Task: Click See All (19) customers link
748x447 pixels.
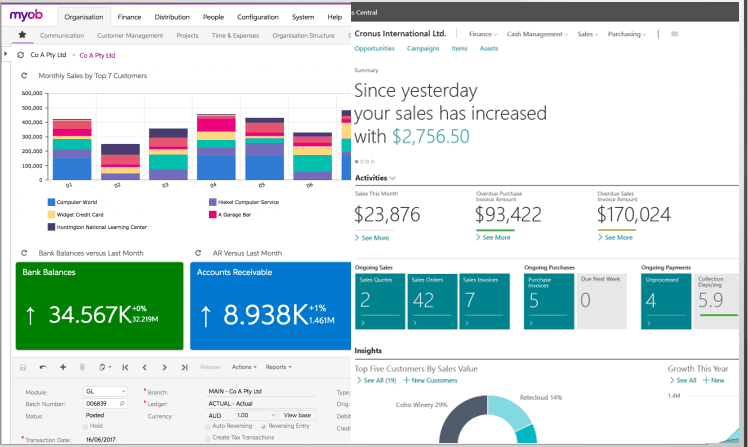Action: pos(376,380)
